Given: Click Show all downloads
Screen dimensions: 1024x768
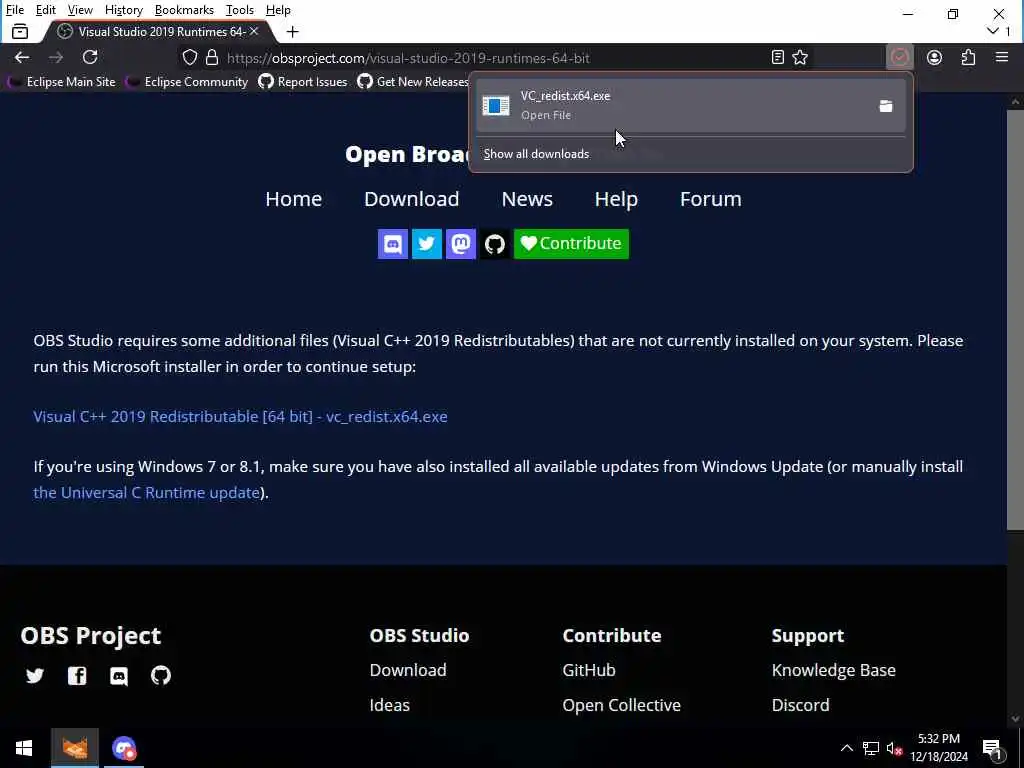Looking at the screenshot, I should coord(536,154).
